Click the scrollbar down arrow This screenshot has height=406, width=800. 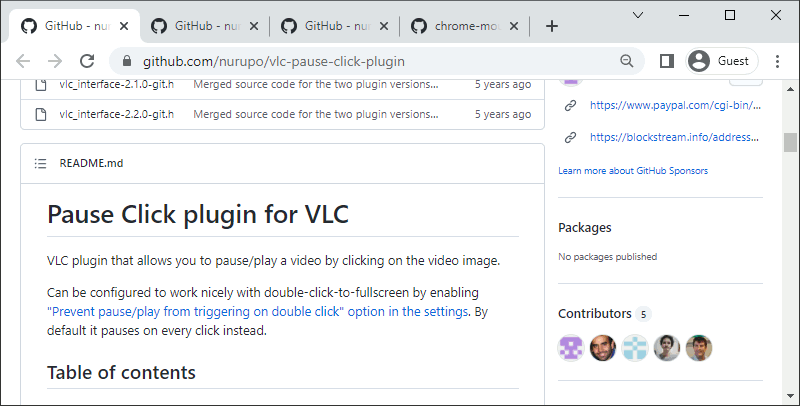790,396
